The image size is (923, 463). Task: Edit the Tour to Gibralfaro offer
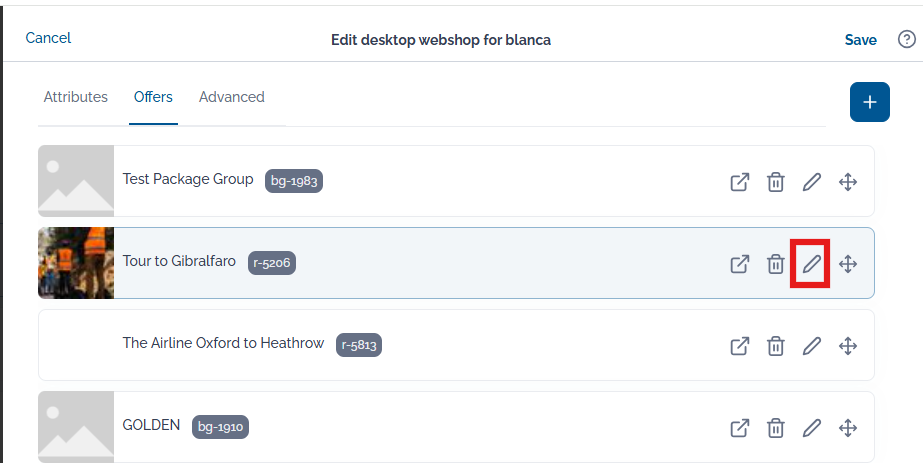(812, 264)
